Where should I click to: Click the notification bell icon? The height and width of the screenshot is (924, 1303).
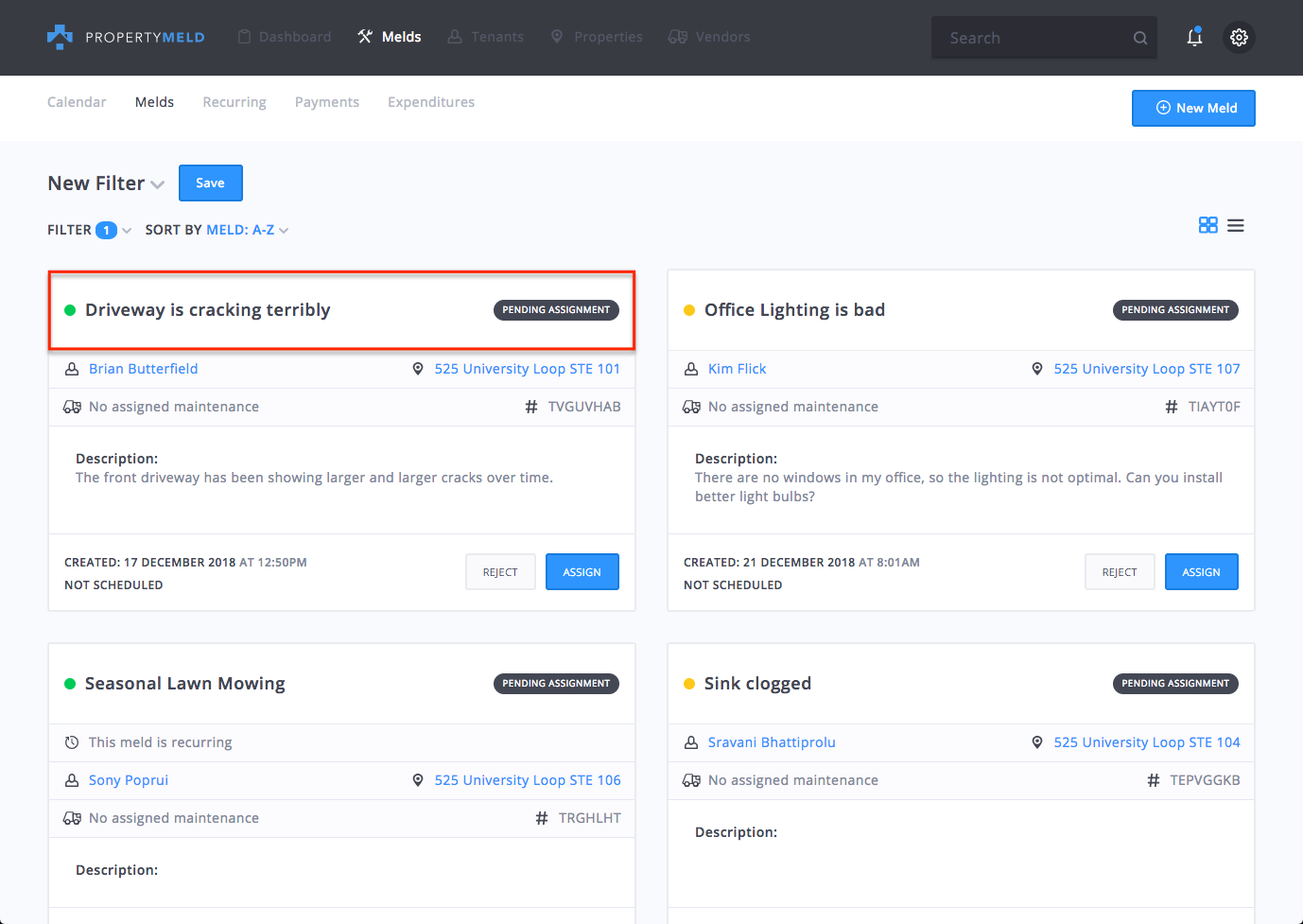coord(1194,37)
